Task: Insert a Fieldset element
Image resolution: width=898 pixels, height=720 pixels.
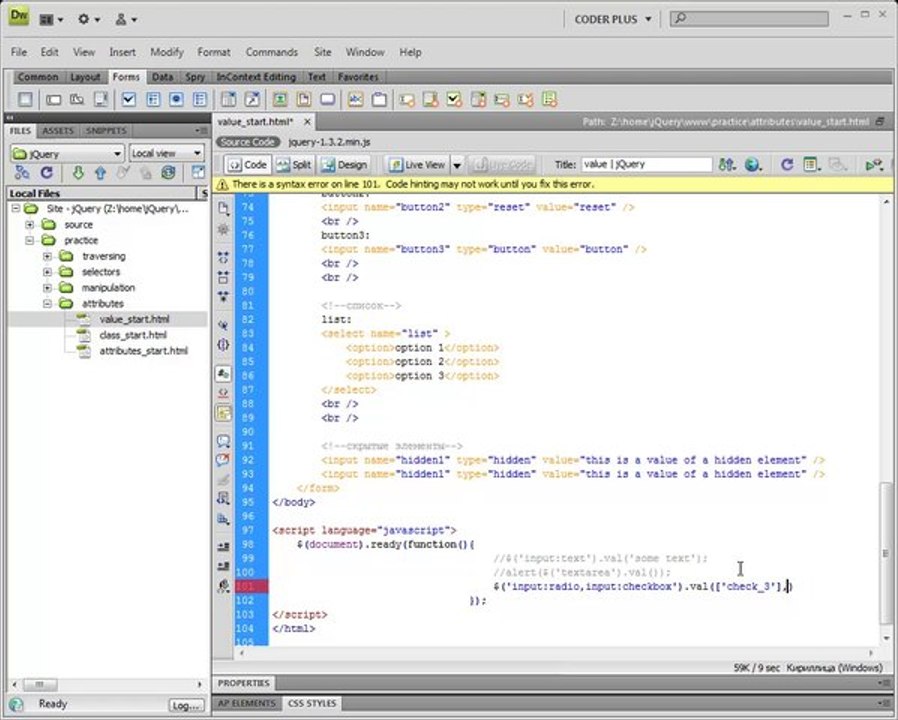Action: coord(379,100)
